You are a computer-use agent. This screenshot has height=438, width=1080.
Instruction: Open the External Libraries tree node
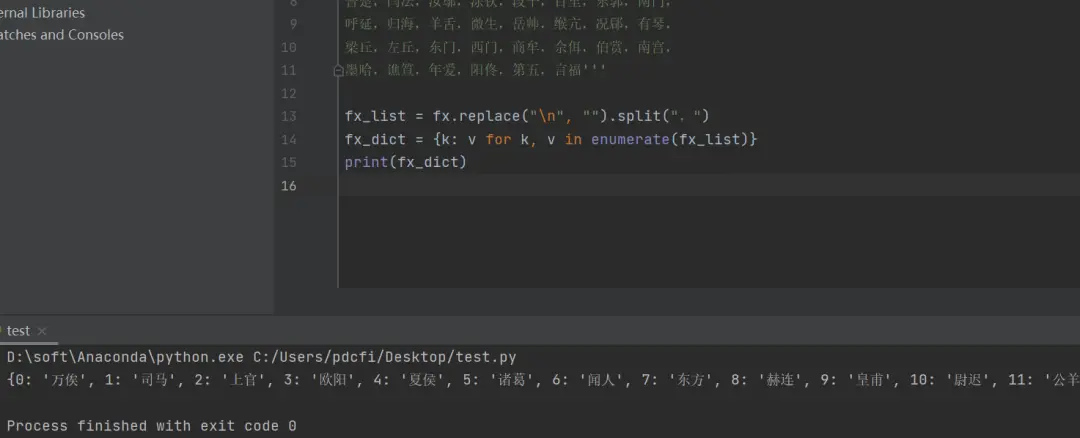coord(43,12)
